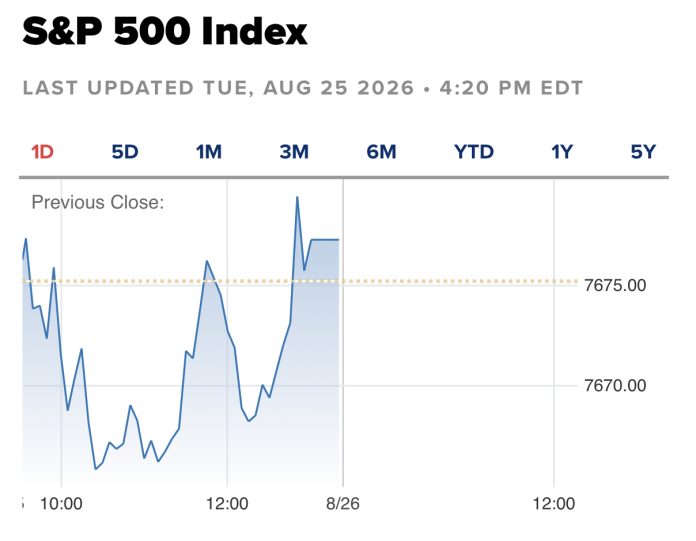Click the 7670.00 price axis label
Screen dimensions: 696x541
615,385
